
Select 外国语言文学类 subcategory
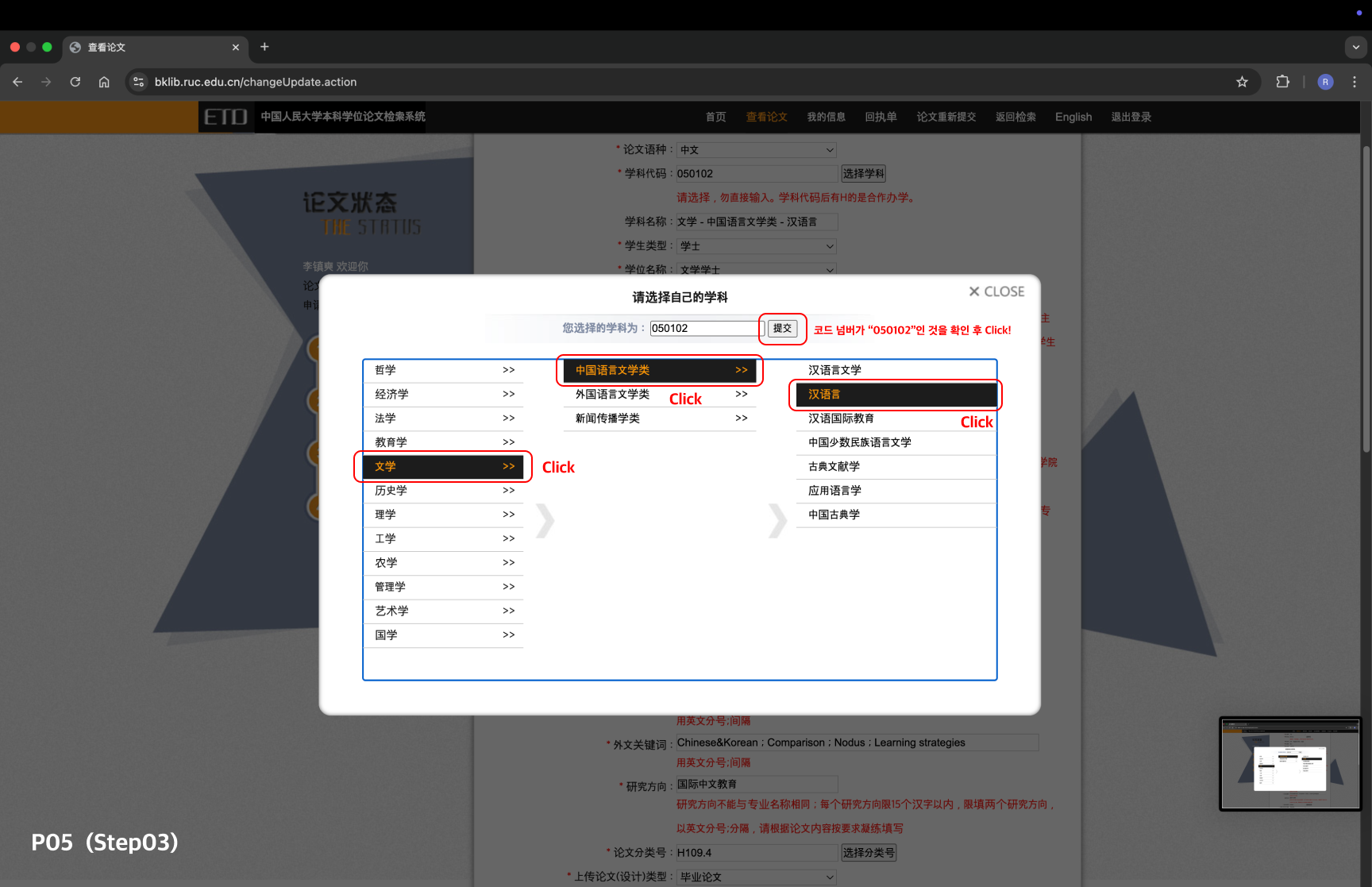[660, 395]
